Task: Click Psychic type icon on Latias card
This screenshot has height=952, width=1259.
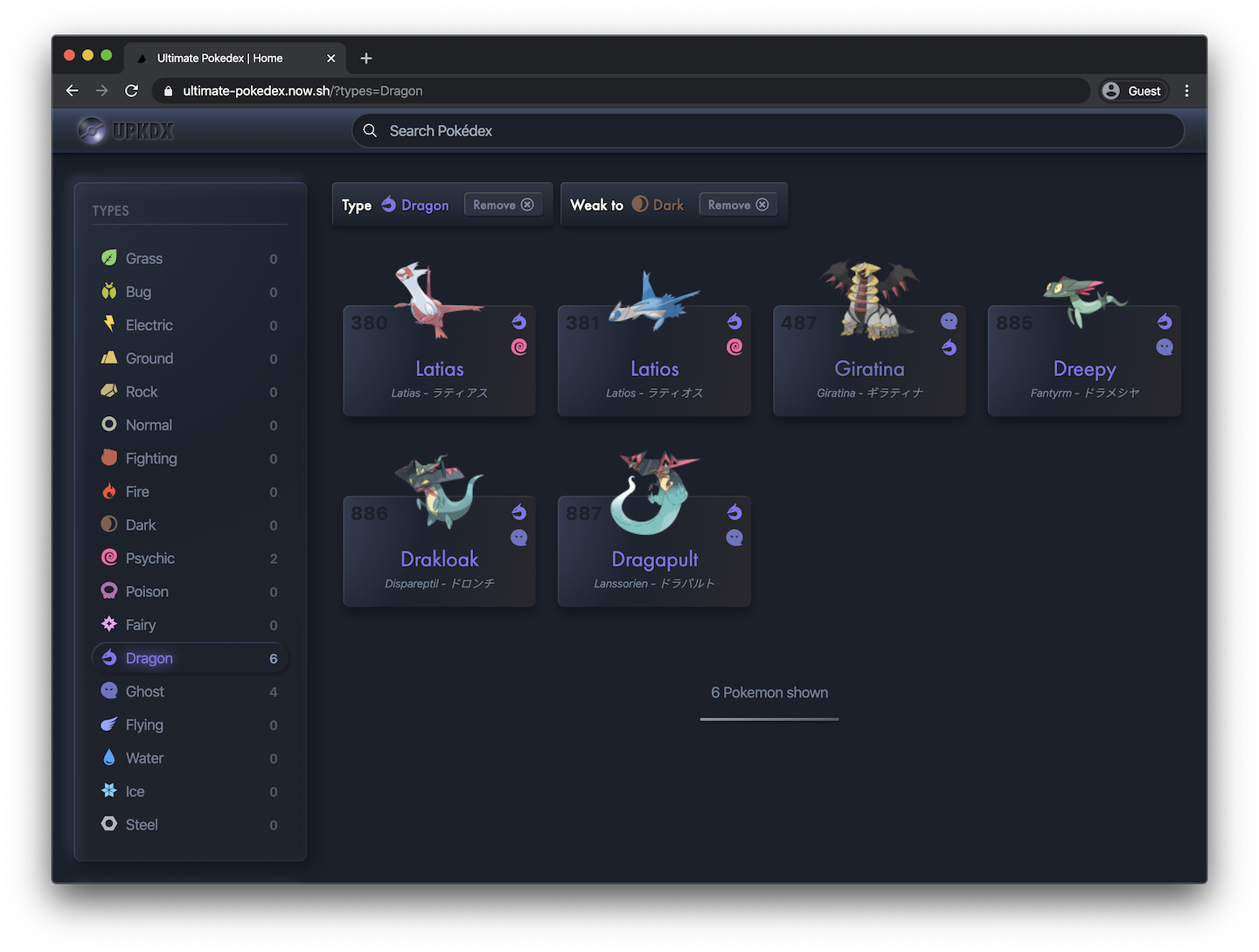Action: (x=519, y=347)
